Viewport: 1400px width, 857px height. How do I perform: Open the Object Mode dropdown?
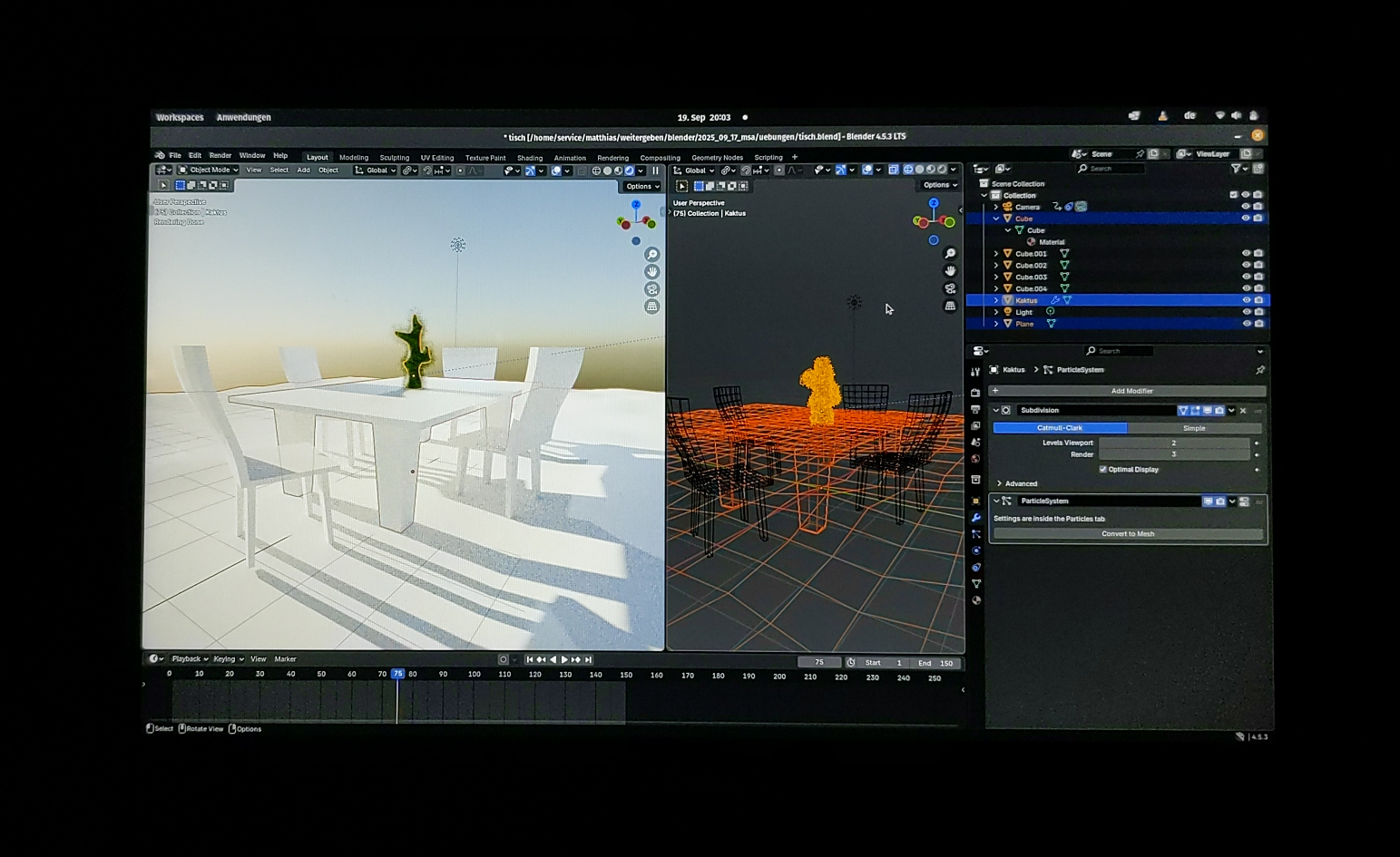(x=210, y=170)
